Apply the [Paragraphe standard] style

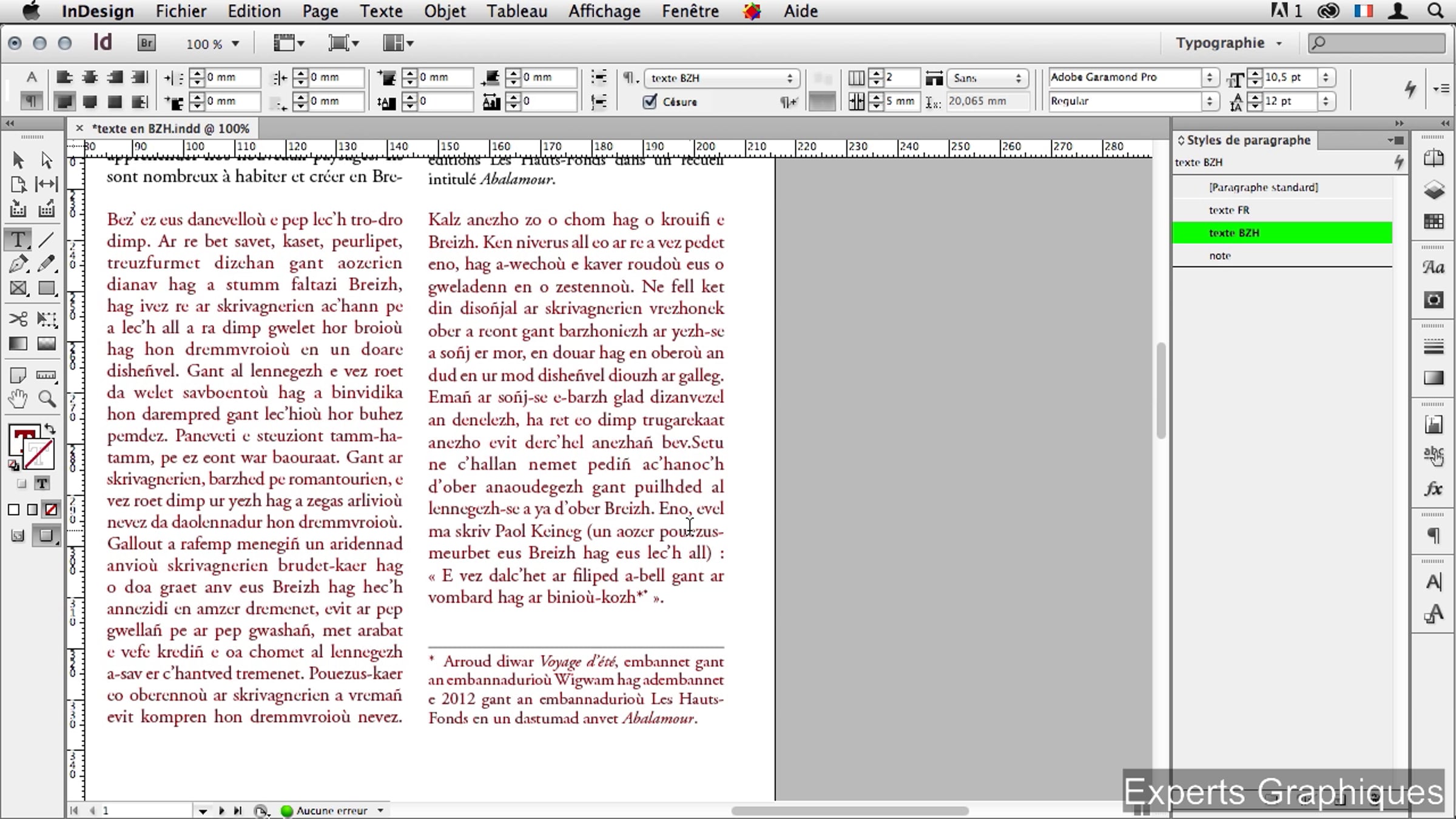coord(1282,187)
